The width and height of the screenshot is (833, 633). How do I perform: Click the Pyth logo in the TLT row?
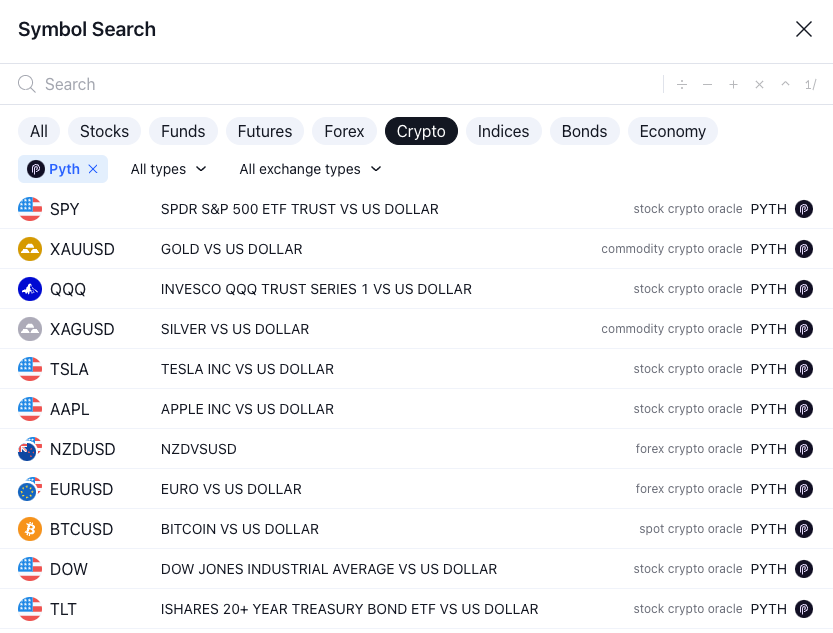click(804, 609)
